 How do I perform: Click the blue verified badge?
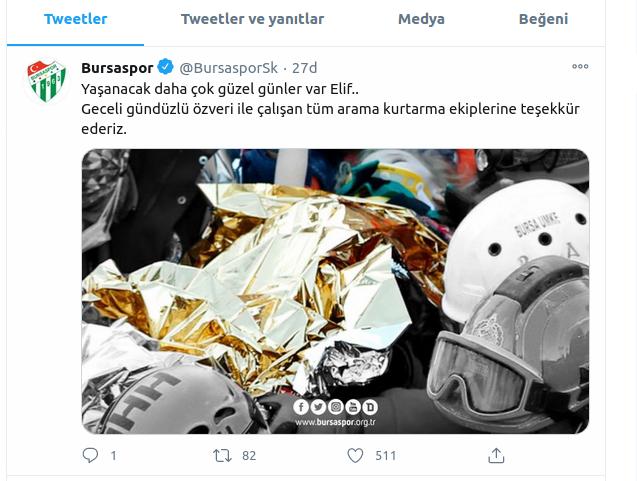point(165,67)
